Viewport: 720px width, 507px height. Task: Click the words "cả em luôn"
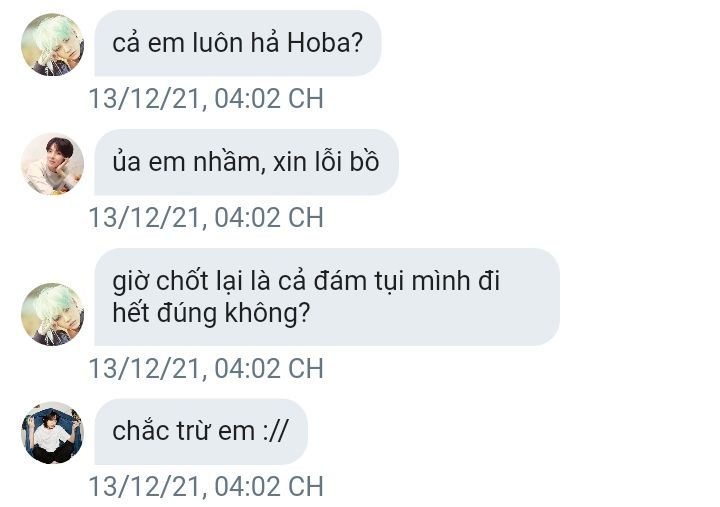tap(178, 43)
